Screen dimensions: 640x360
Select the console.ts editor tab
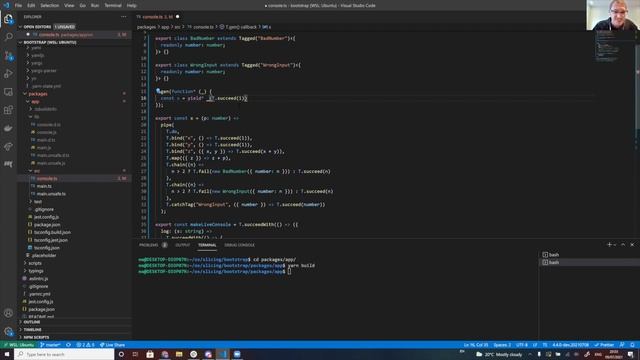(158, 17)
